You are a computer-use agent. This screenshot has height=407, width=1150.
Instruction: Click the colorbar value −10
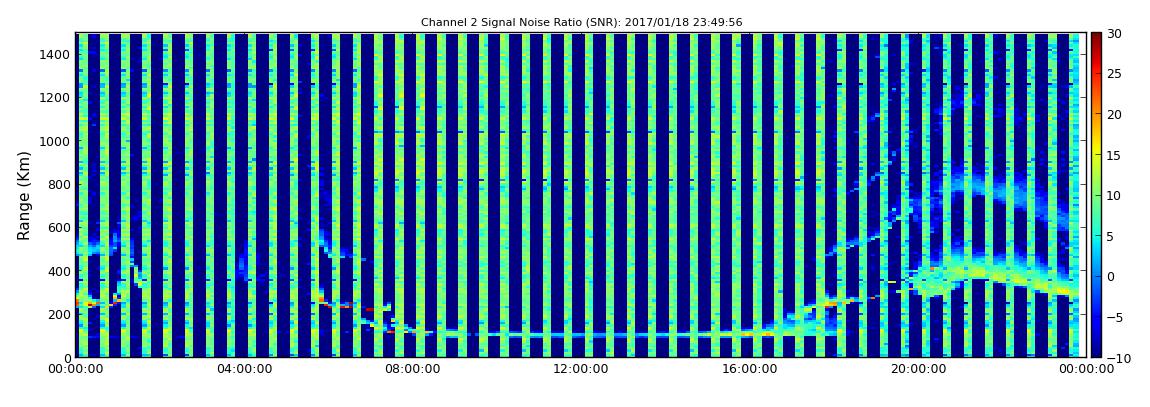[1117, 357]
